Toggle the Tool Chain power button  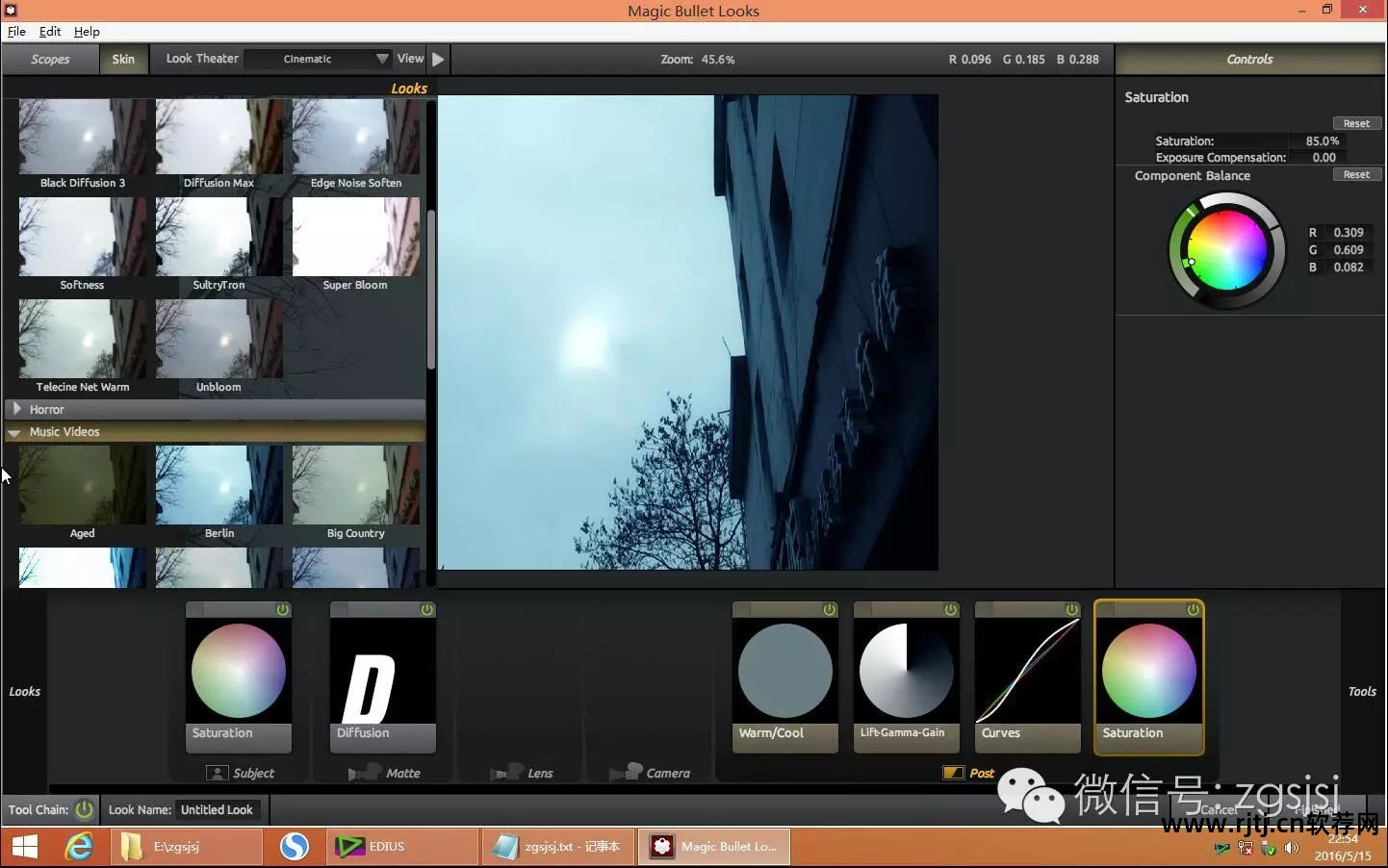[85, 809]
